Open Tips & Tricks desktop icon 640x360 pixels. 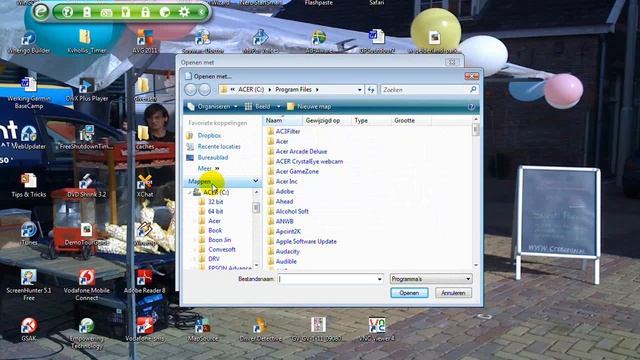[29, 186]
